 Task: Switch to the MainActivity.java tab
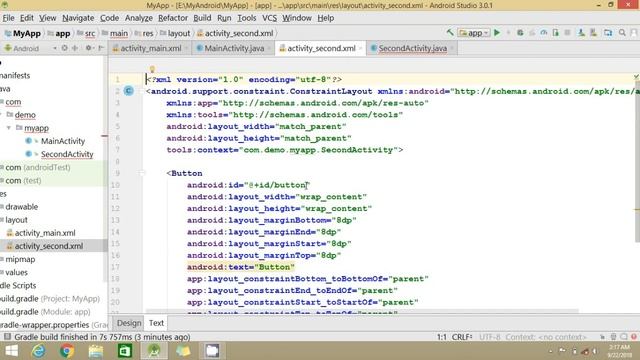234,48
